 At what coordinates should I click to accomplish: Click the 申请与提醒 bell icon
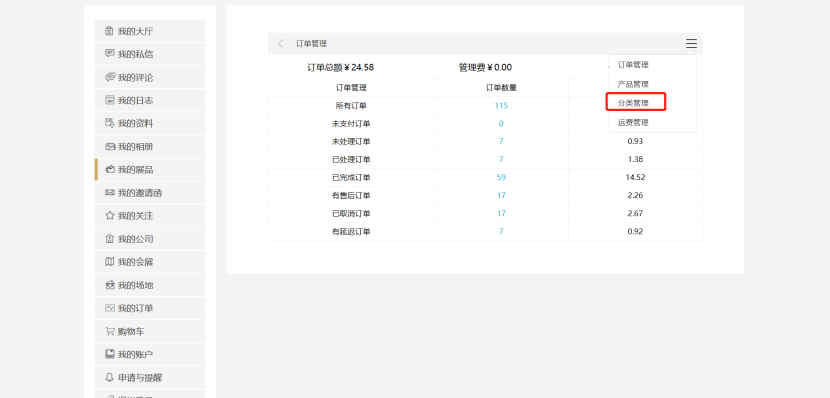point(110,377)
